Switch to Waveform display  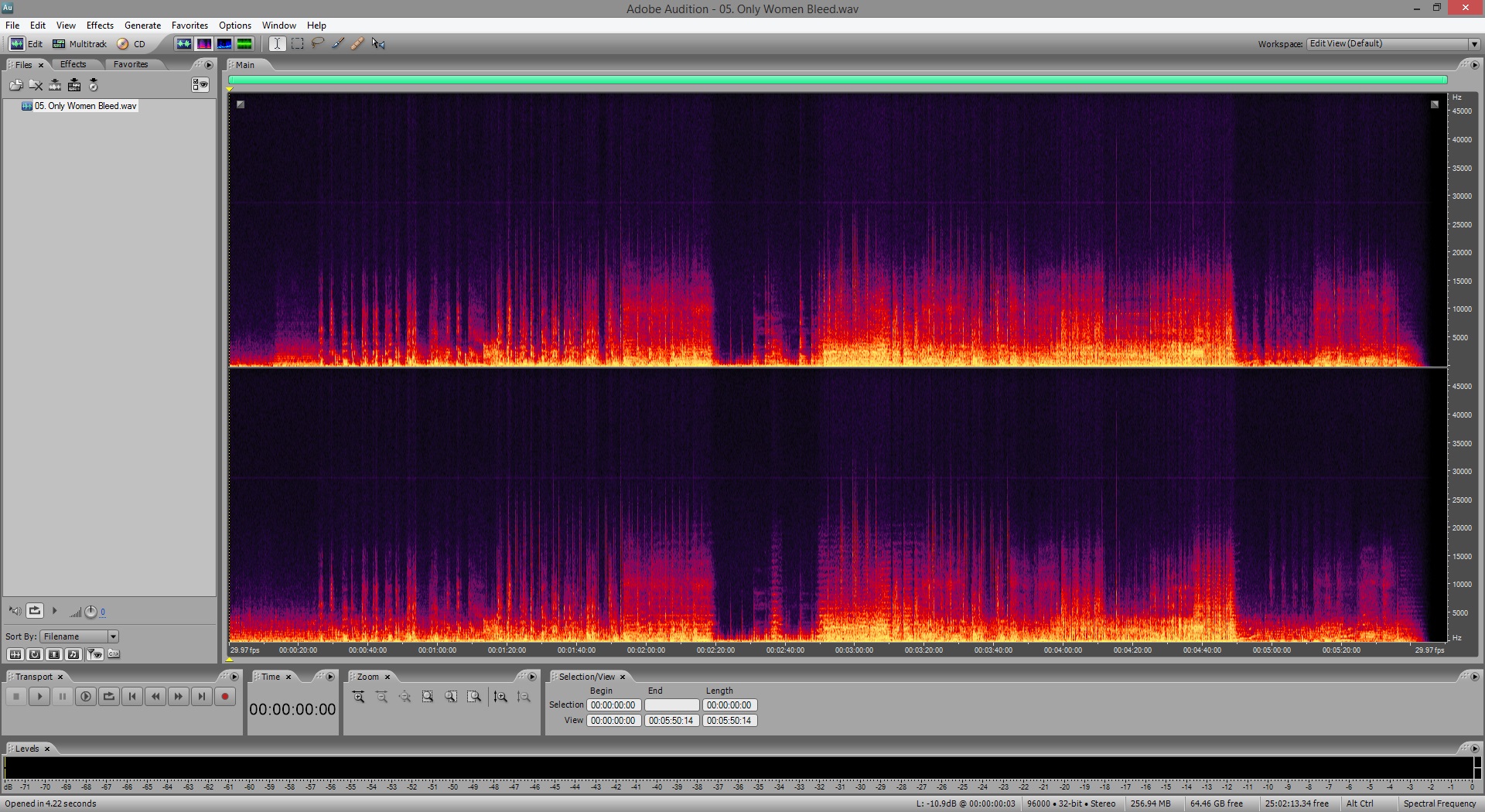coord(183,43)
